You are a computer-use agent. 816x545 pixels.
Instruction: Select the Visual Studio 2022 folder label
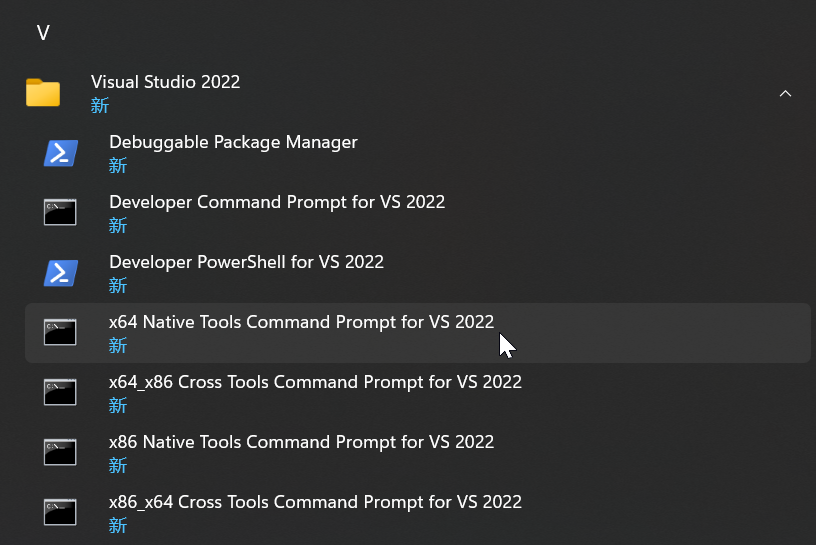[165, 82]
